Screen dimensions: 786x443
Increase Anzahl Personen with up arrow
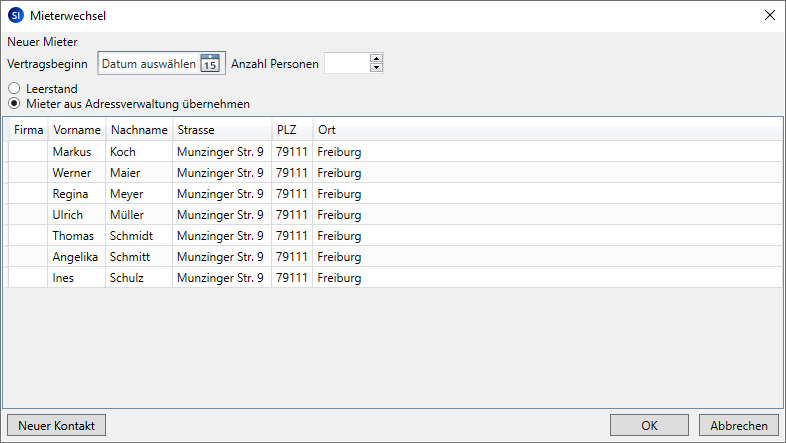point(376,59)
